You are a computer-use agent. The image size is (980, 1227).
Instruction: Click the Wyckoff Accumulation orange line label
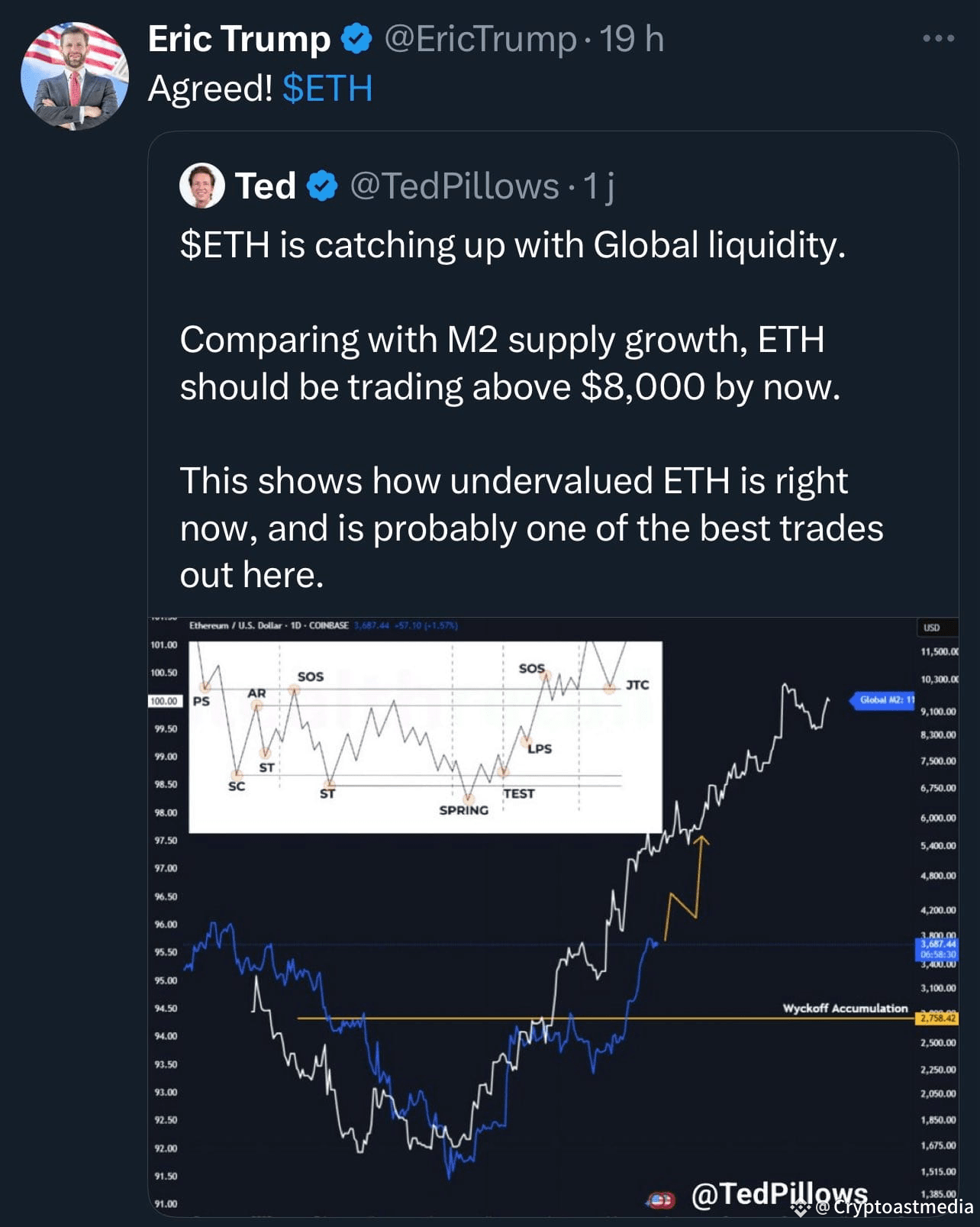coord(845,1009)
